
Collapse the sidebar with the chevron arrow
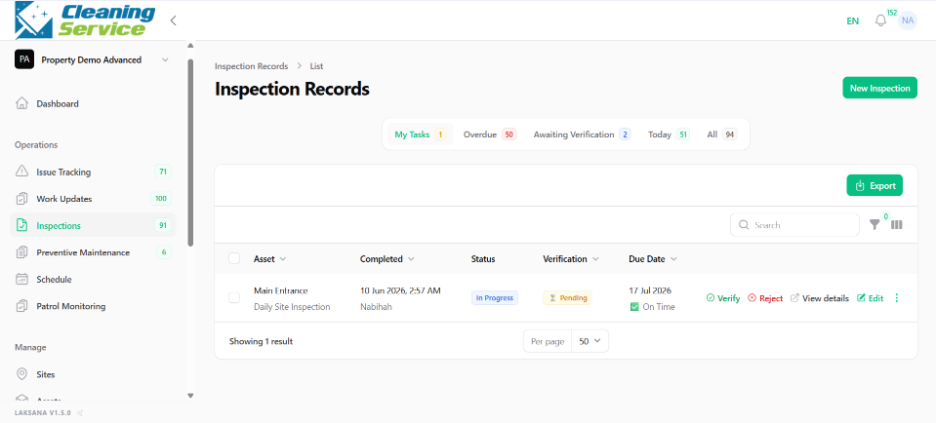173,20
